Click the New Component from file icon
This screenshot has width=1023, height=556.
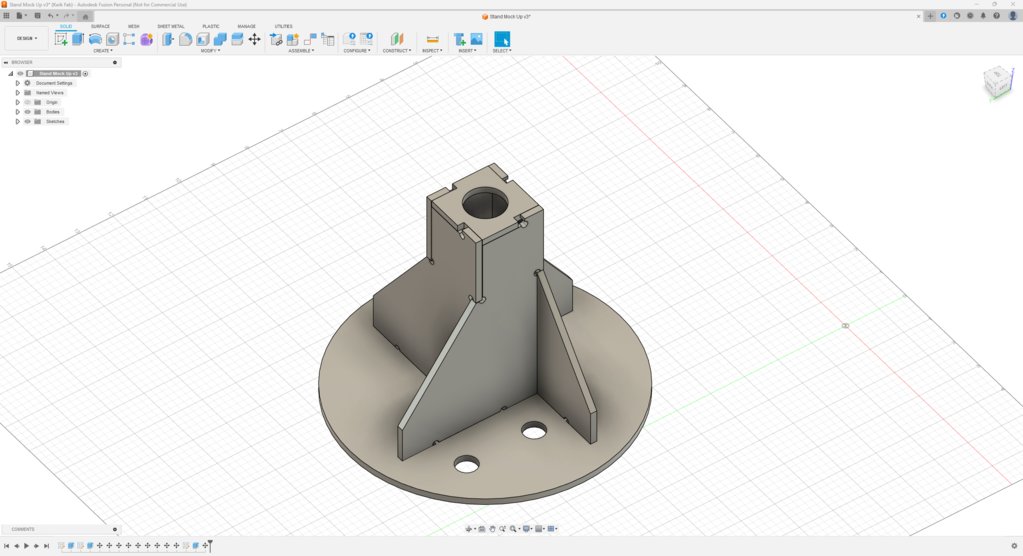tap(276, 39)
